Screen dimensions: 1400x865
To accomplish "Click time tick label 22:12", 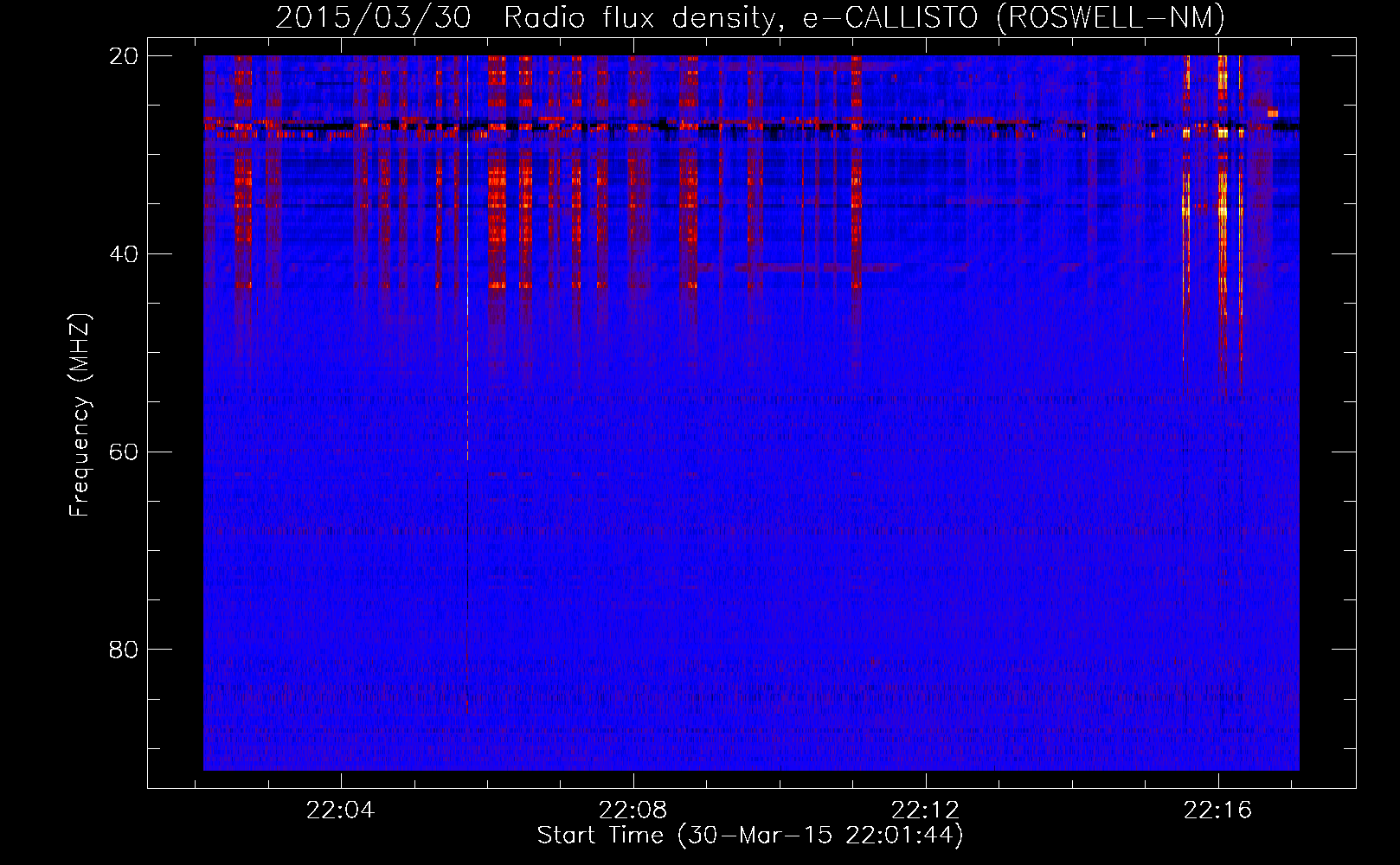I will coord(926,811).
